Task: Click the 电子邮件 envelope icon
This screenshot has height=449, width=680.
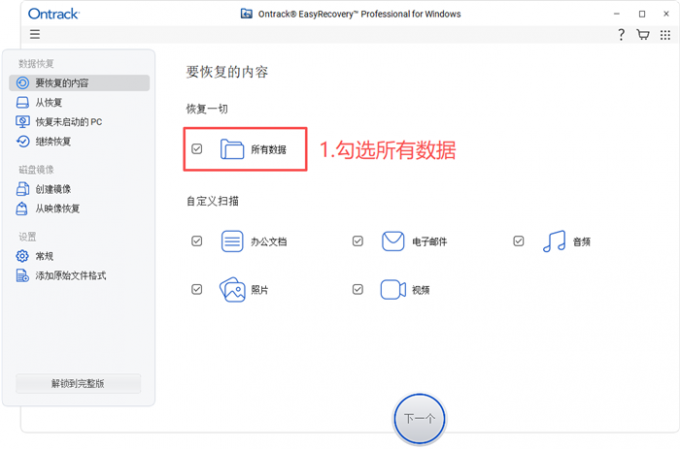Action: (392, 241)
